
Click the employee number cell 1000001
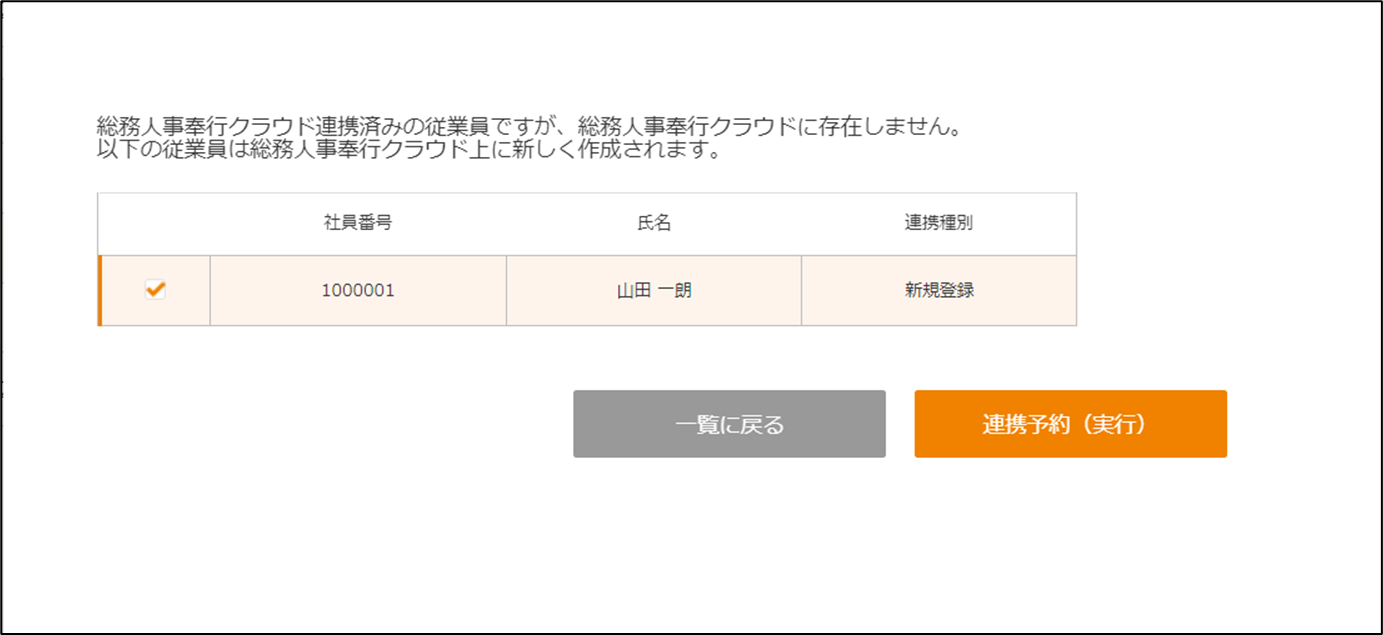point(358,291)
